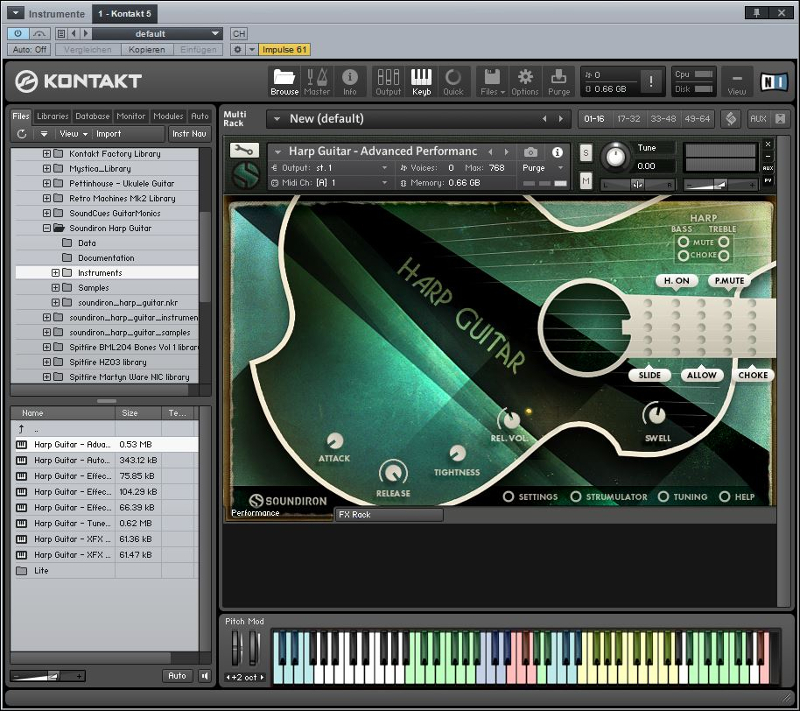Click the Pitch wheel

(x=235, y=648)
